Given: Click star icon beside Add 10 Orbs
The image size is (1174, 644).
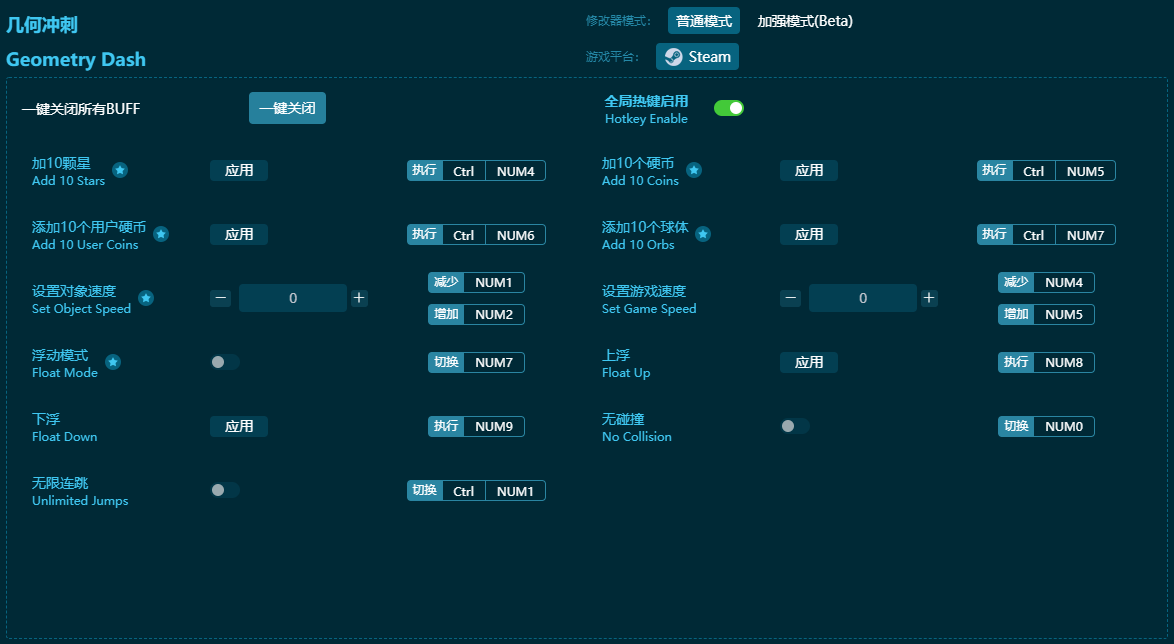Looking at the screenshot, I should (x=703, y=234).
